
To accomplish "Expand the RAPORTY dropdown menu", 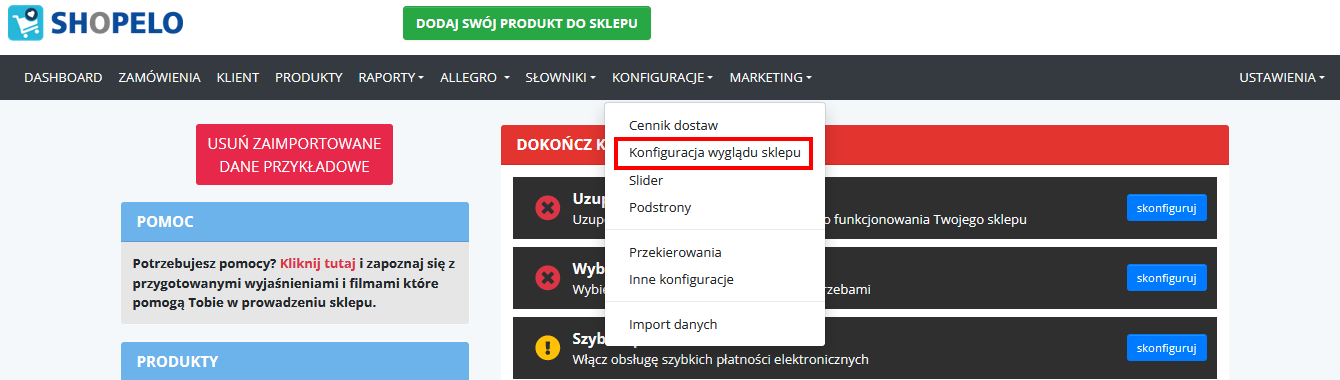I will pyautogui.click(x=391, y=77).
